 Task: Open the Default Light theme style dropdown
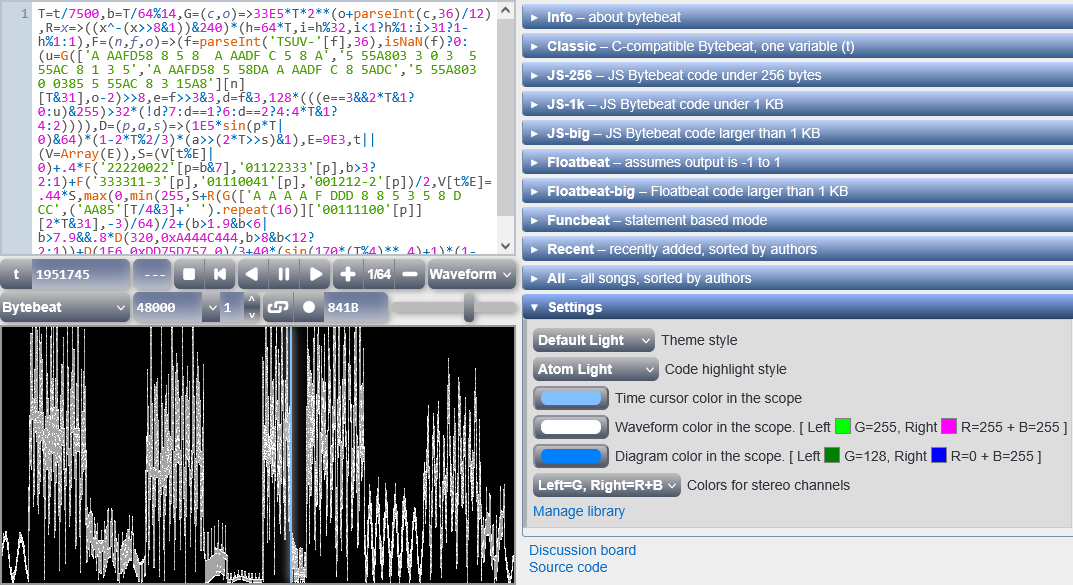[593, 340]
